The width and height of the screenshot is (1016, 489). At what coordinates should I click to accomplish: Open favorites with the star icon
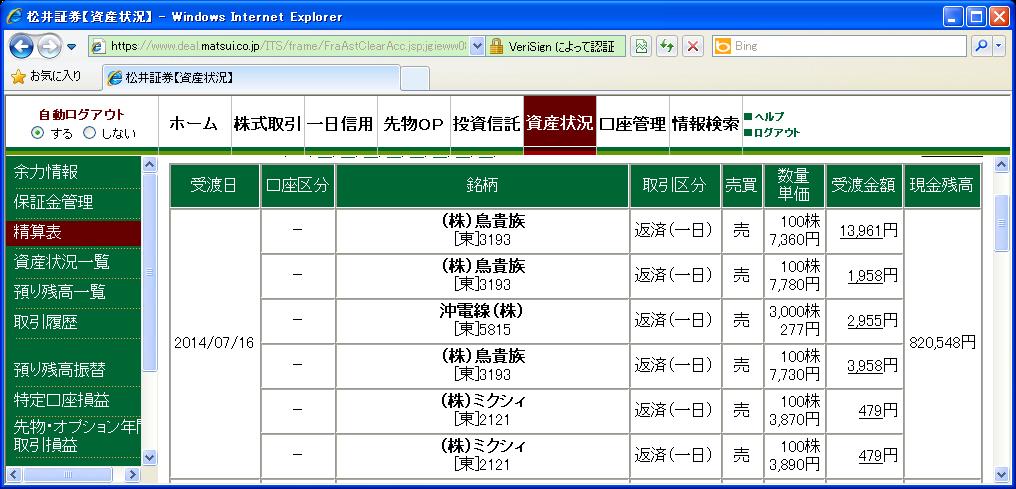(x=18, y=76)
